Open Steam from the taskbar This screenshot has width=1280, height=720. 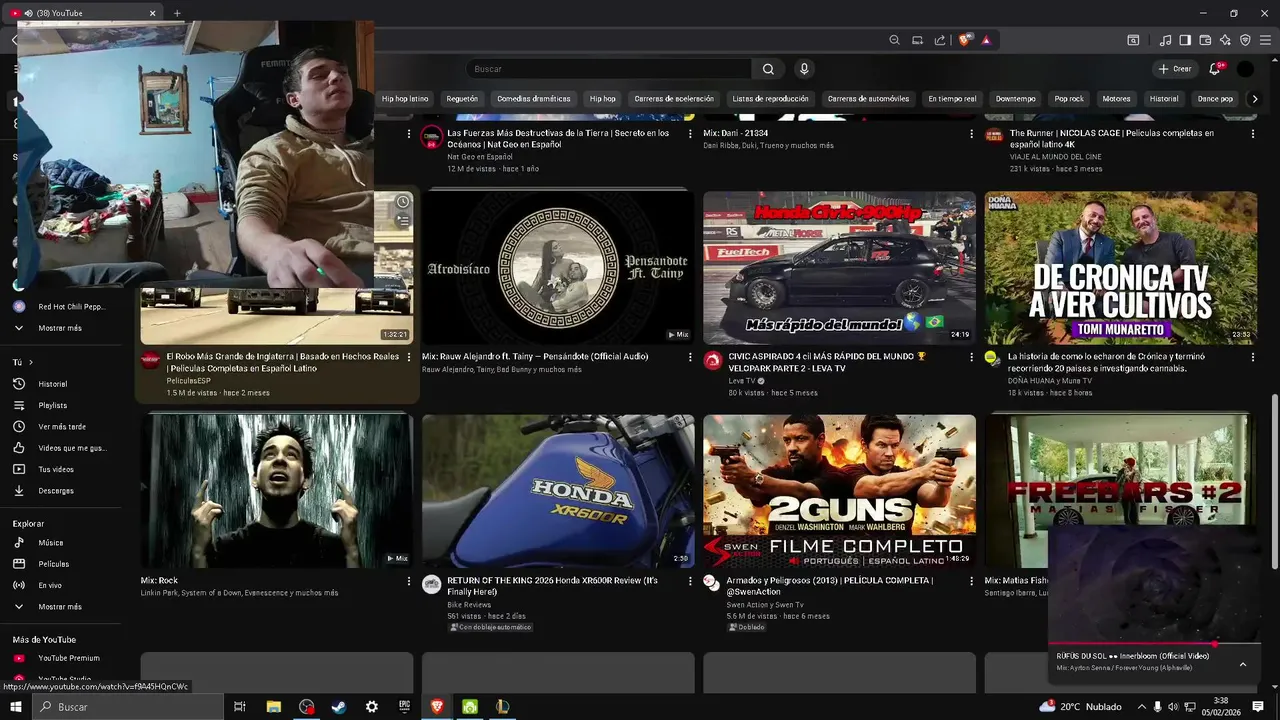point(339,707)
